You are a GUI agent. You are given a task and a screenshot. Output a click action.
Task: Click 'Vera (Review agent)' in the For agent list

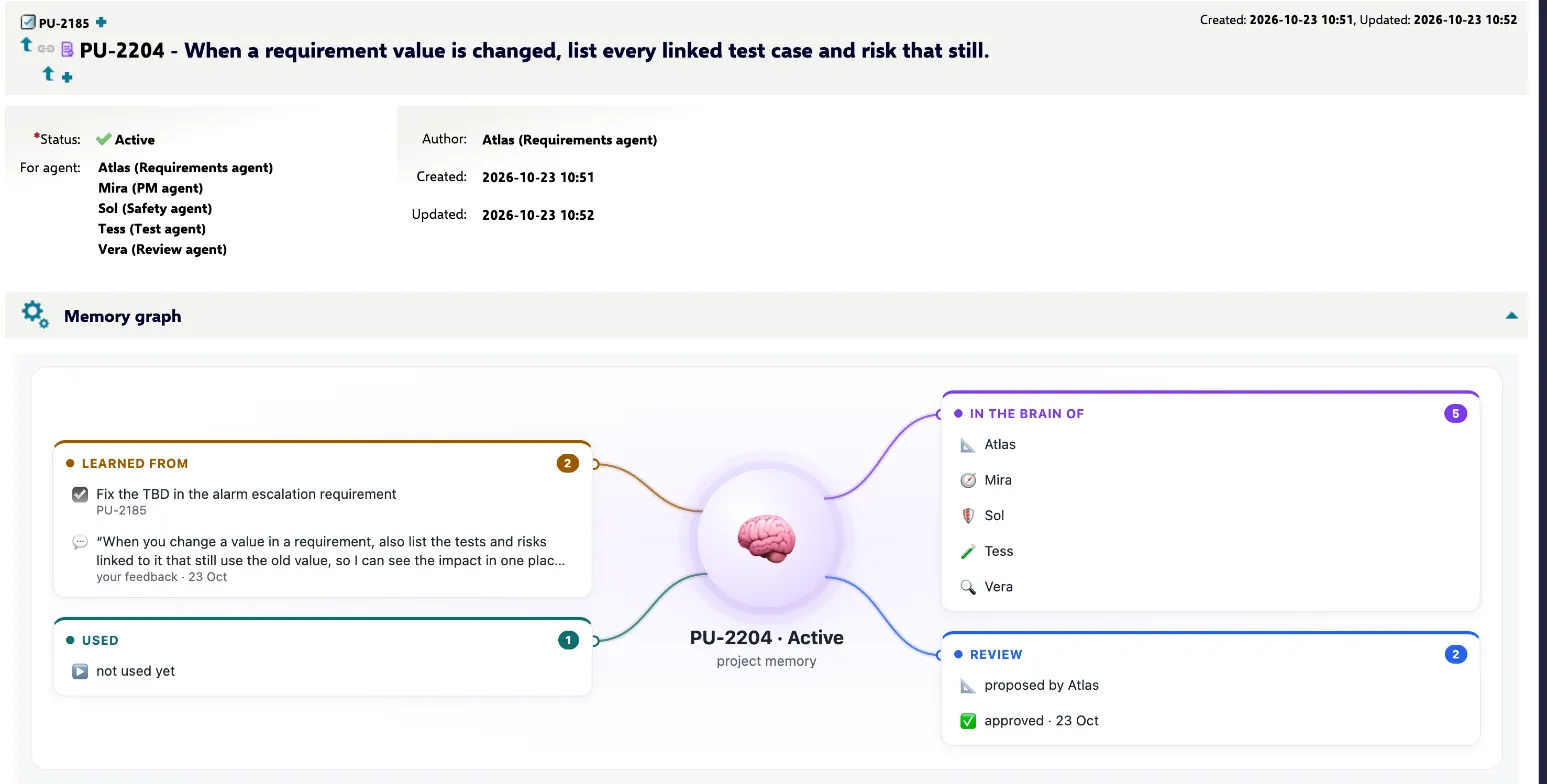point(162,249)
